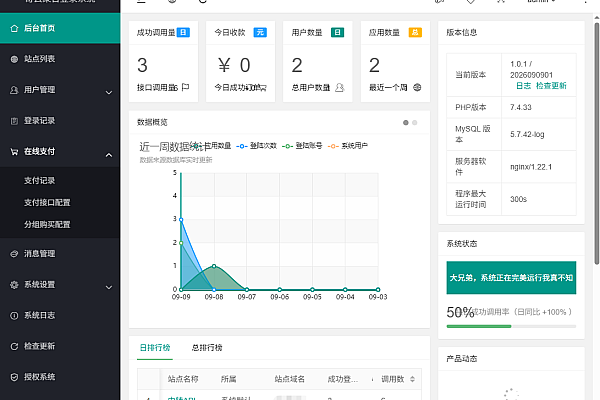
Task: Click the blue 日 badge on 成功调用量 card
Action: point(183,33)
